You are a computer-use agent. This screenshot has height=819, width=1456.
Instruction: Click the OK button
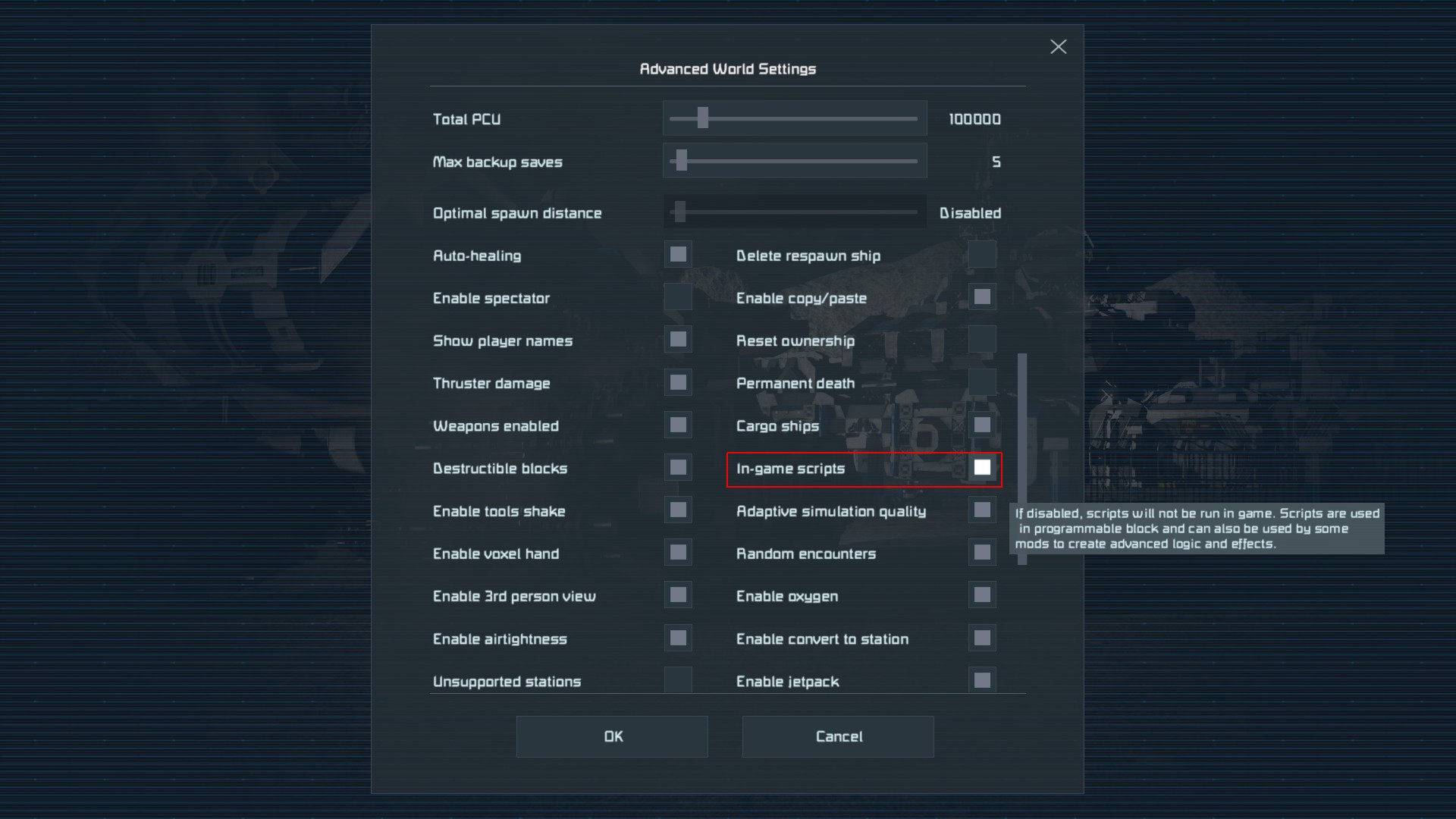click(612, 736)
